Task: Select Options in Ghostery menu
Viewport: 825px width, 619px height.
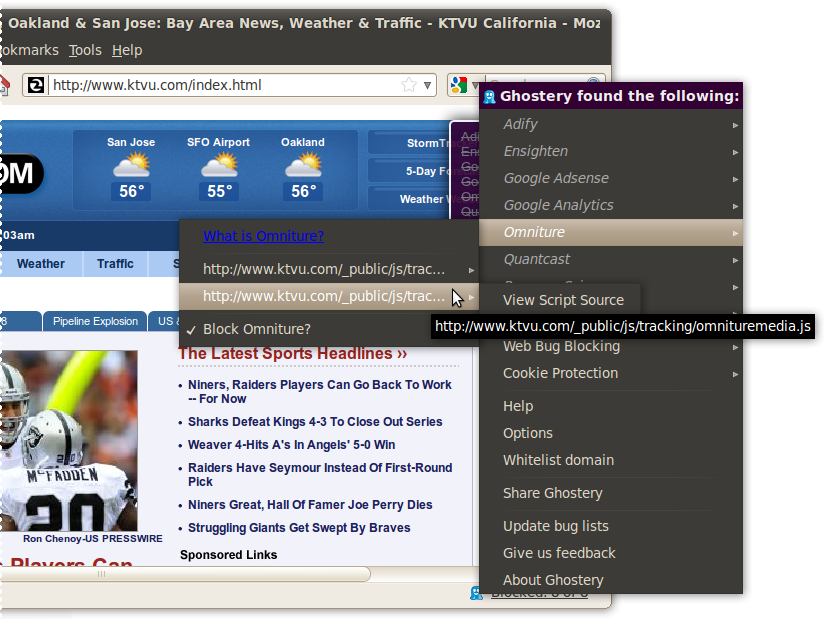Action: click(x=611, y=433)
